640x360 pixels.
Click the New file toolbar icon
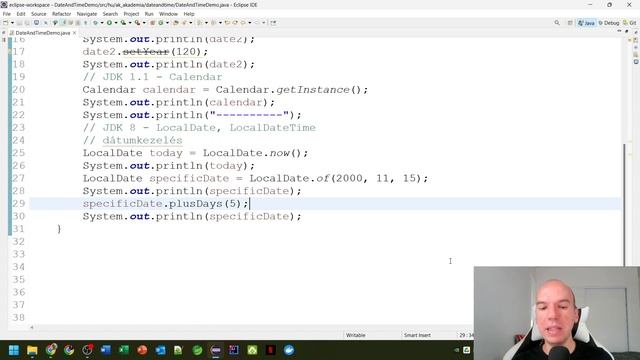[x=6, y=23]
